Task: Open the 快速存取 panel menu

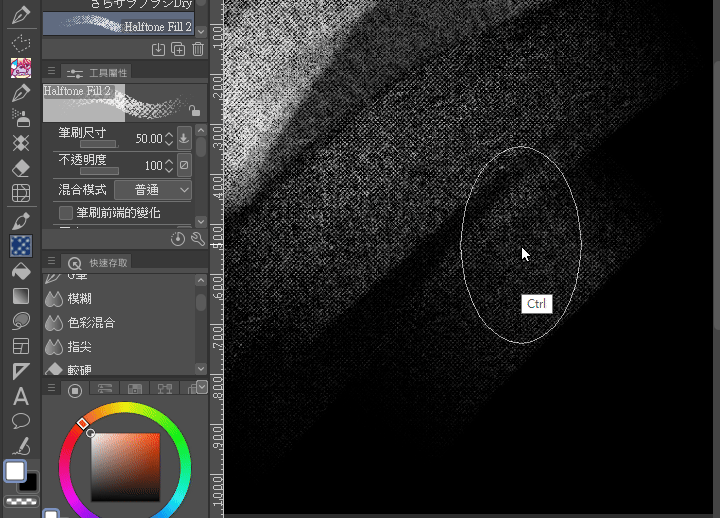Action: coord(51,261)
